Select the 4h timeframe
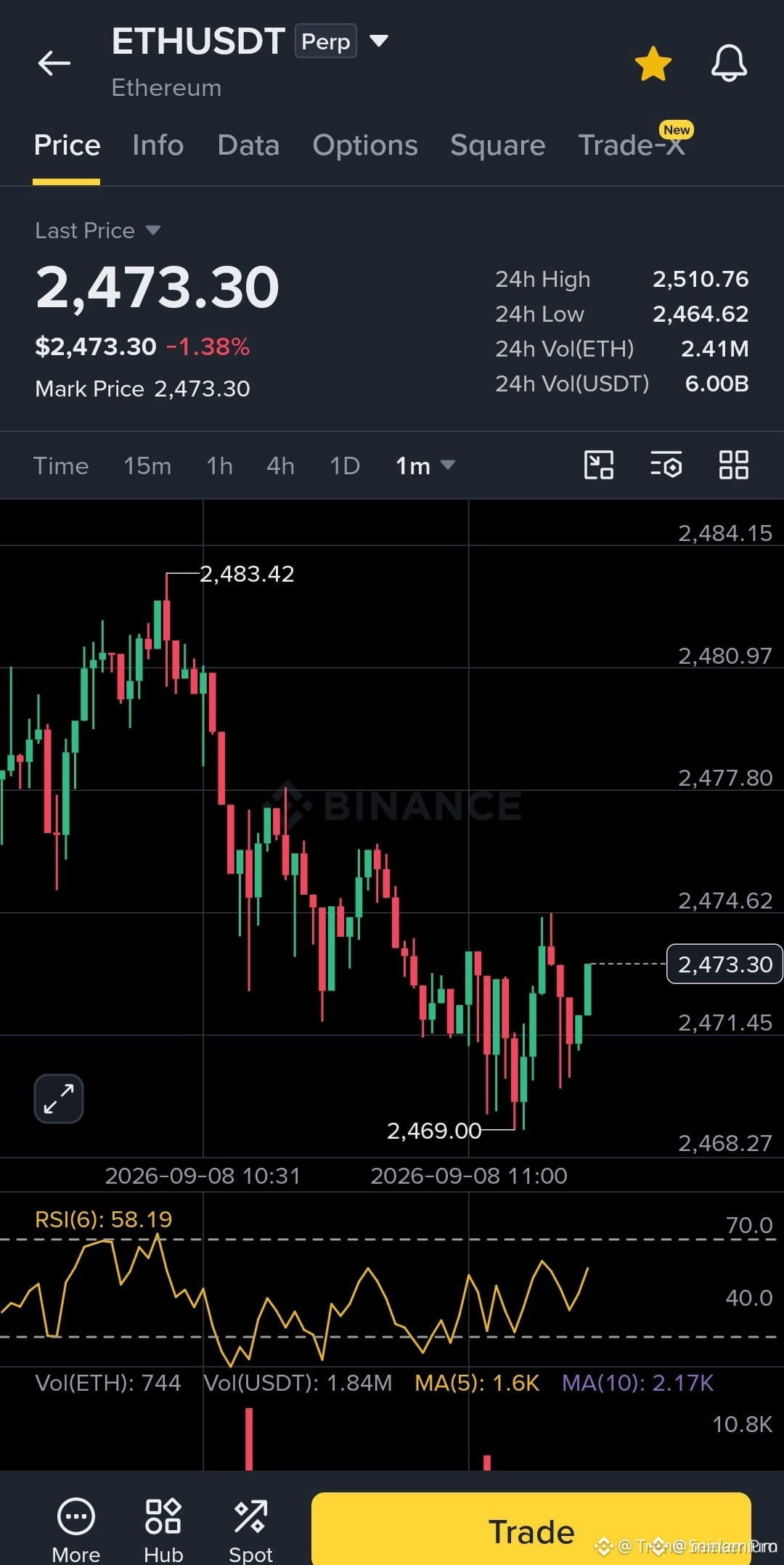 click(x=280, y=466)
